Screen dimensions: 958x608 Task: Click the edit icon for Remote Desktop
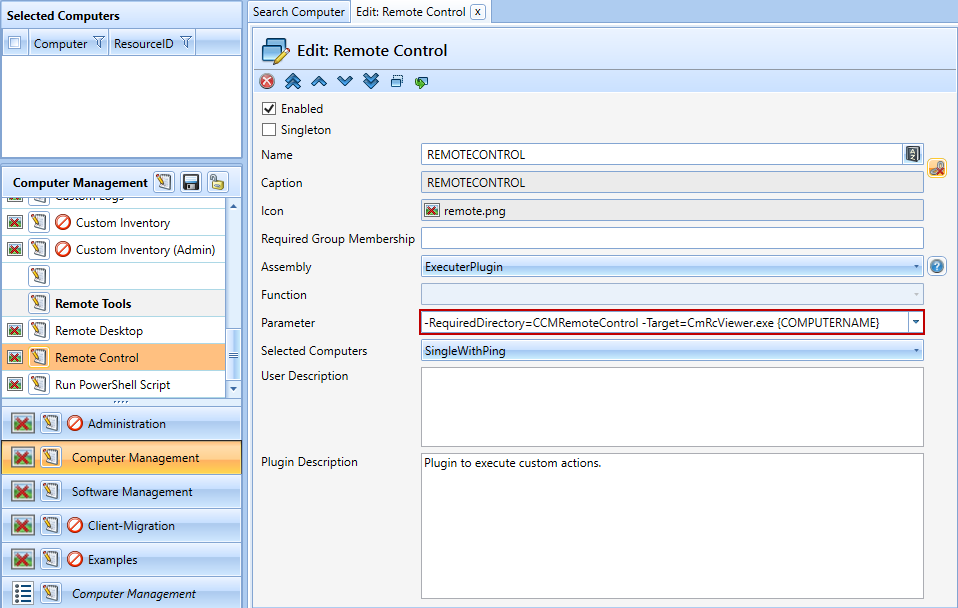tap(39, 331)
